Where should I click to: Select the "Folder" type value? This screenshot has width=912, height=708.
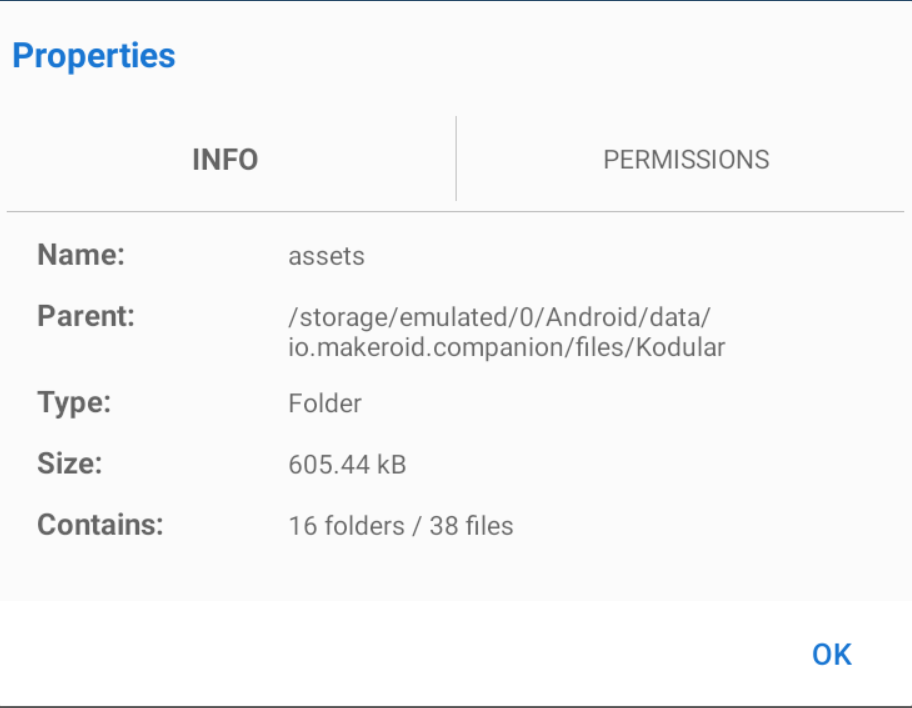pos(325,404)
